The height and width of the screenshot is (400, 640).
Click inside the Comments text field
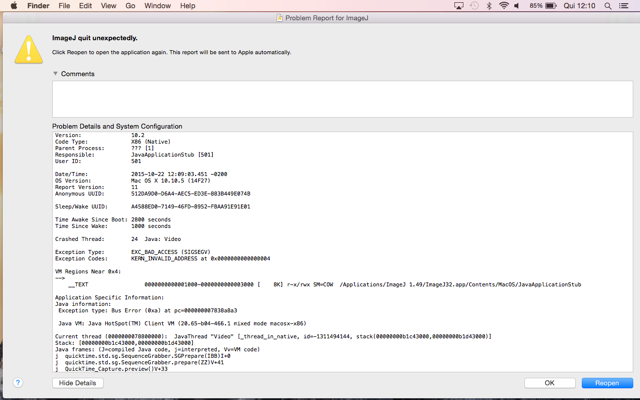[x=342, y=99]
